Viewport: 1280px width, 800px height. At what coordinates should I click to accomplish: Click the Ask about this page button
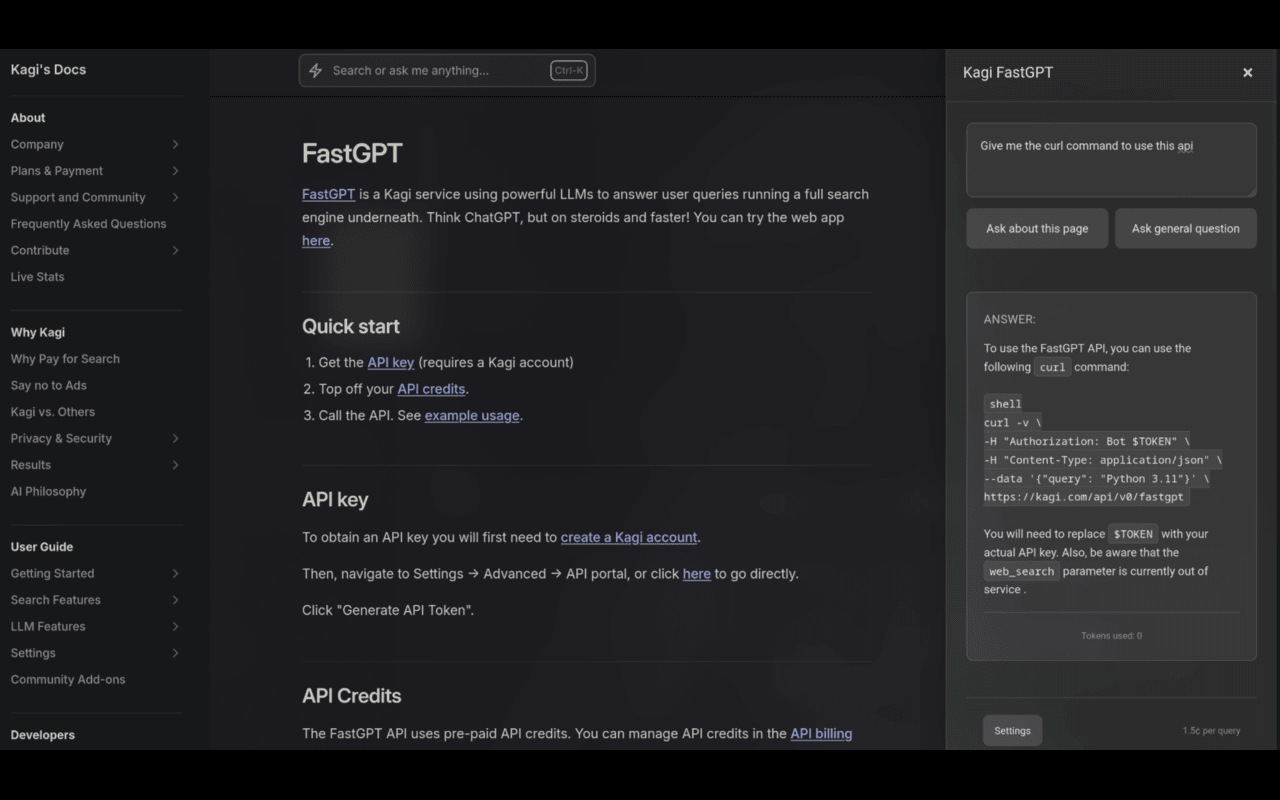[x=1037, y=228]
